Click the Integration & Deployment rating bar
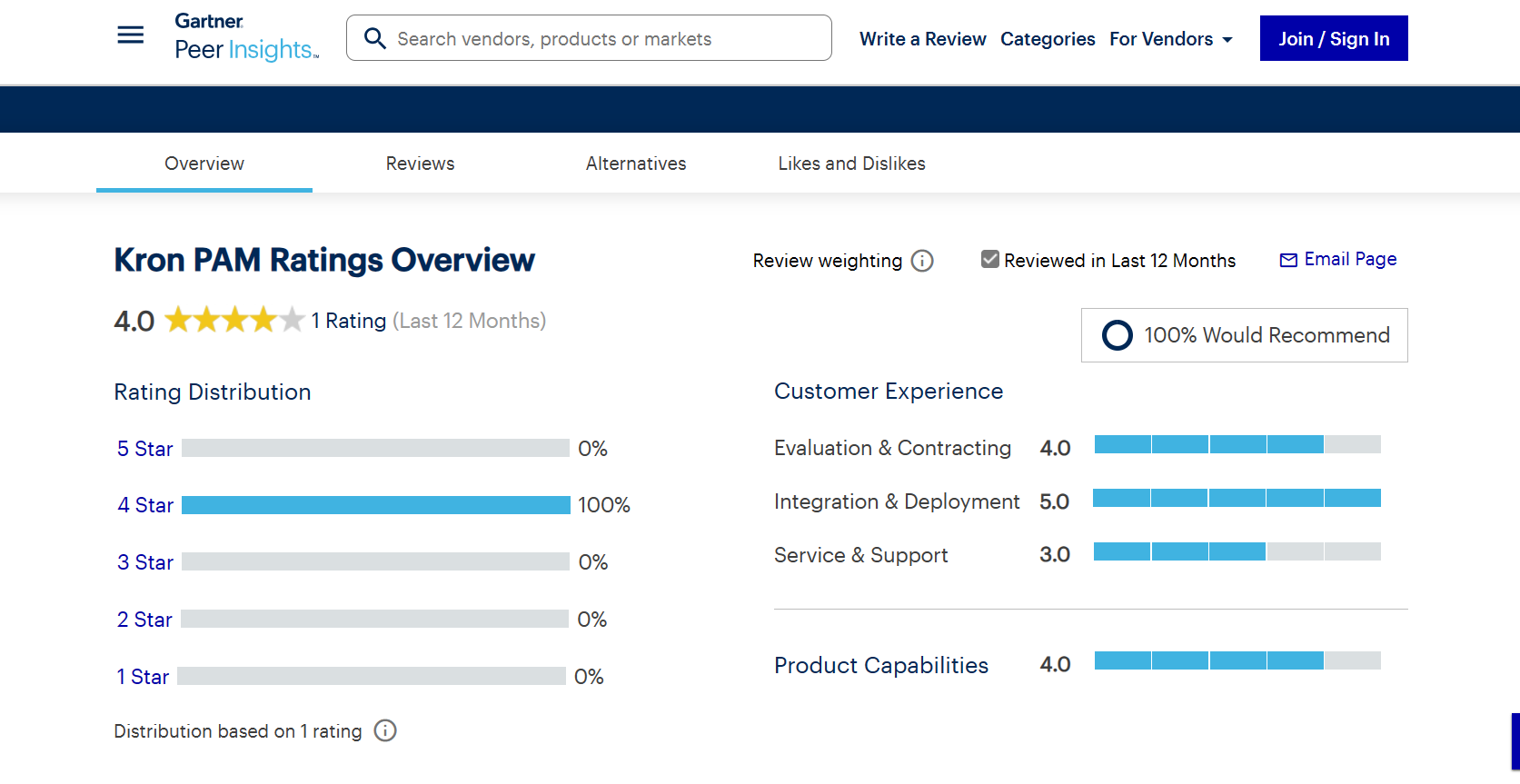 [x=1237, y=498]
